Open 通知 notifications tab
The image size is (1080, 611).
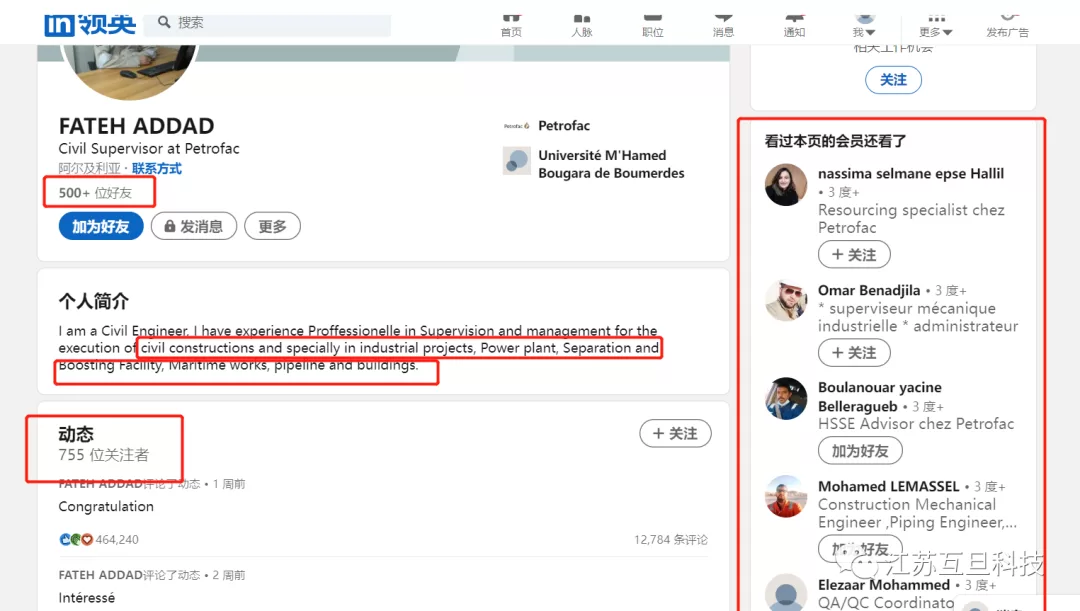click(794, 25)
